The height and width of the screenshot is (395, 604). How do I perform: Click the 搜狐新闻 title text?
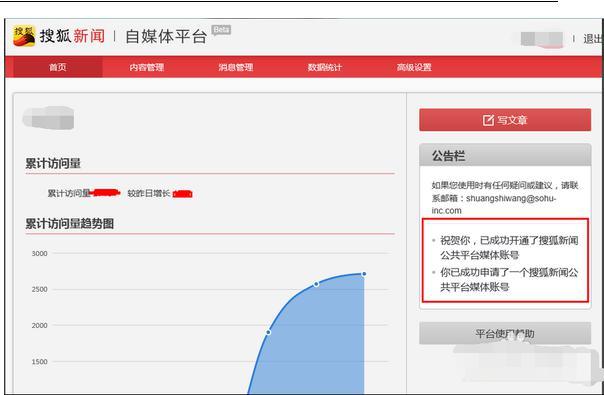coord(72,36)
